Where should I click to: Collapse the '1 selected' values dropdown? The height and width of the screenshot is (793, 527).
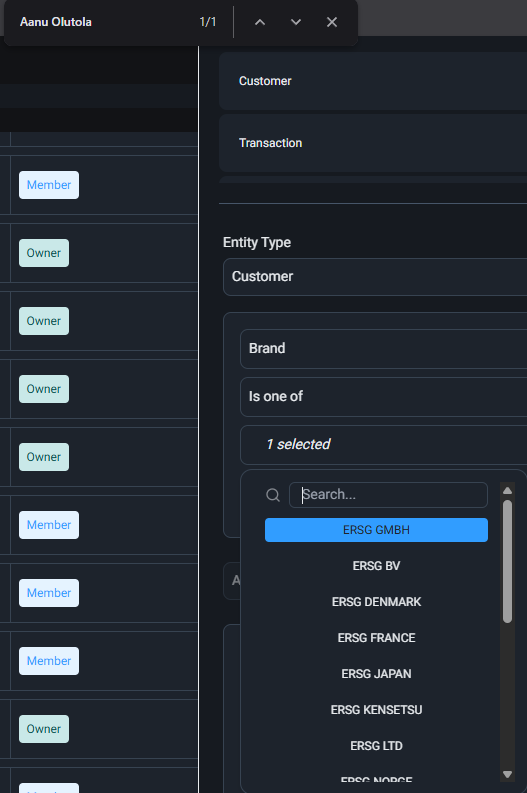click(x=383, y=445)
